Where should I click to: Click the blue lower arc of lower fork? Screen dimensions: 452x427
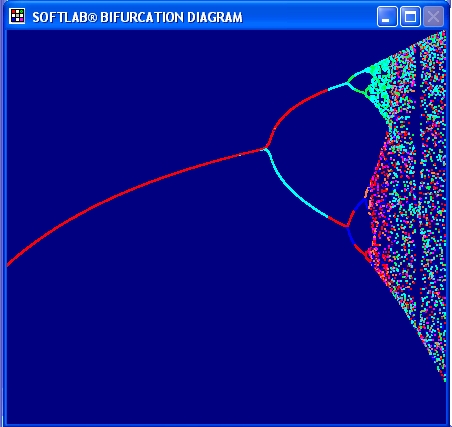click(351, 236)
